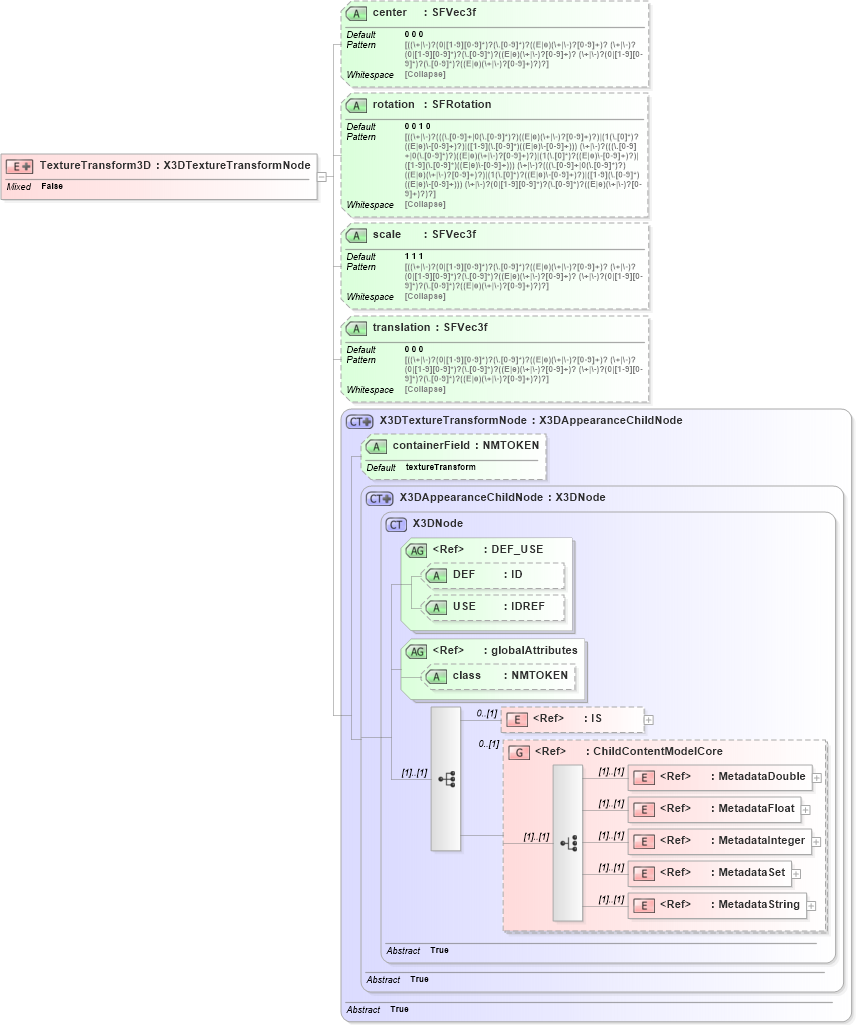Click the choice compositor icon in ChildContentModelCore
The image size is (856, 1025).
568,843
